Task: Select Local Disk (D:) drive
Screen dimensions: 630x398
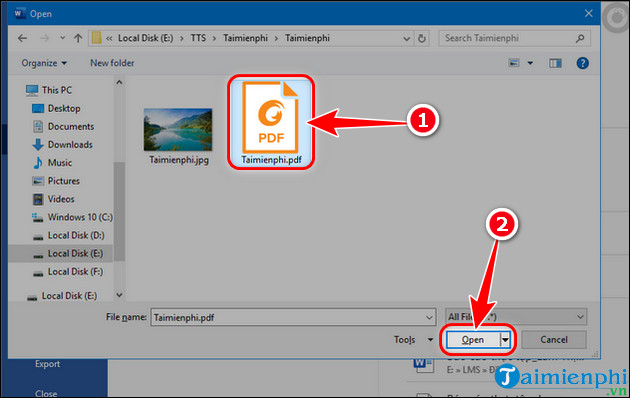Action: coord(68,235)
